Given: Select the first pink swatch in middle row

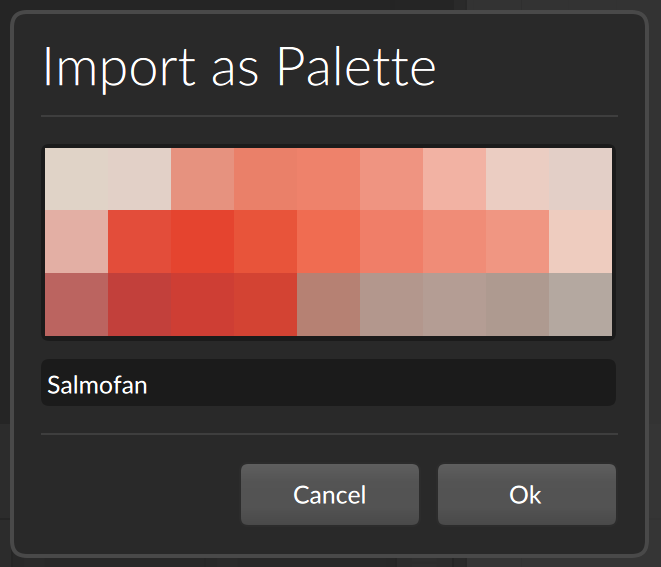Looking at the screenshot, I should (76, 241).
